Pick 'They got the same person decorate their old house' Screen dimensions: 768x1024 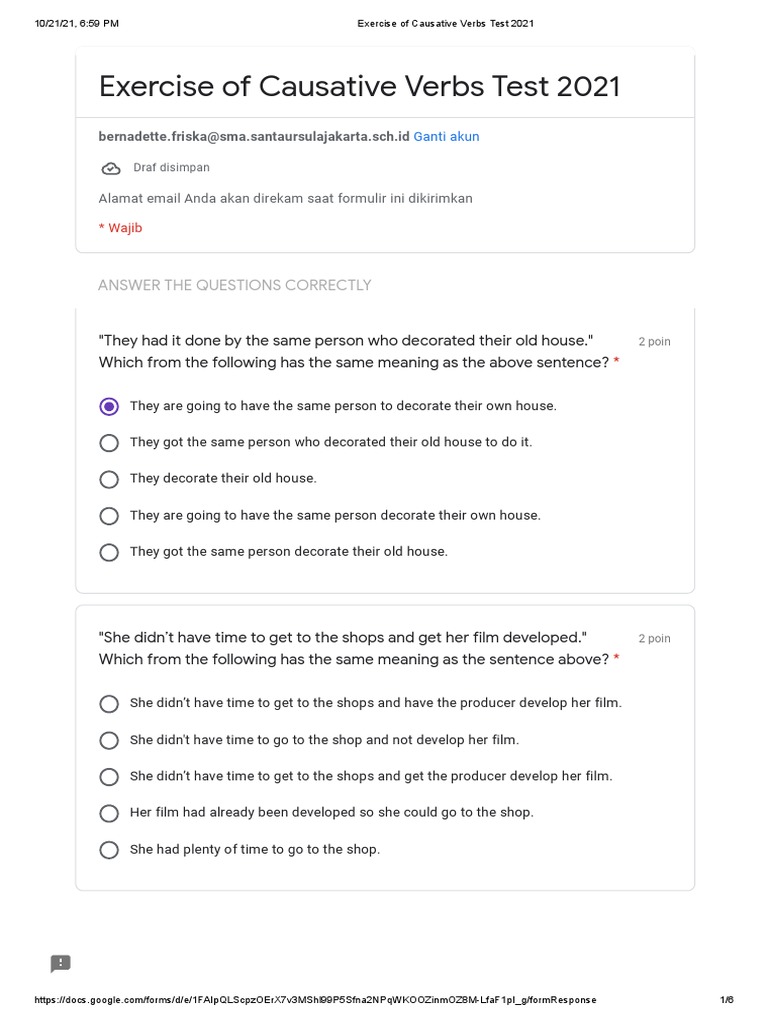109,552
